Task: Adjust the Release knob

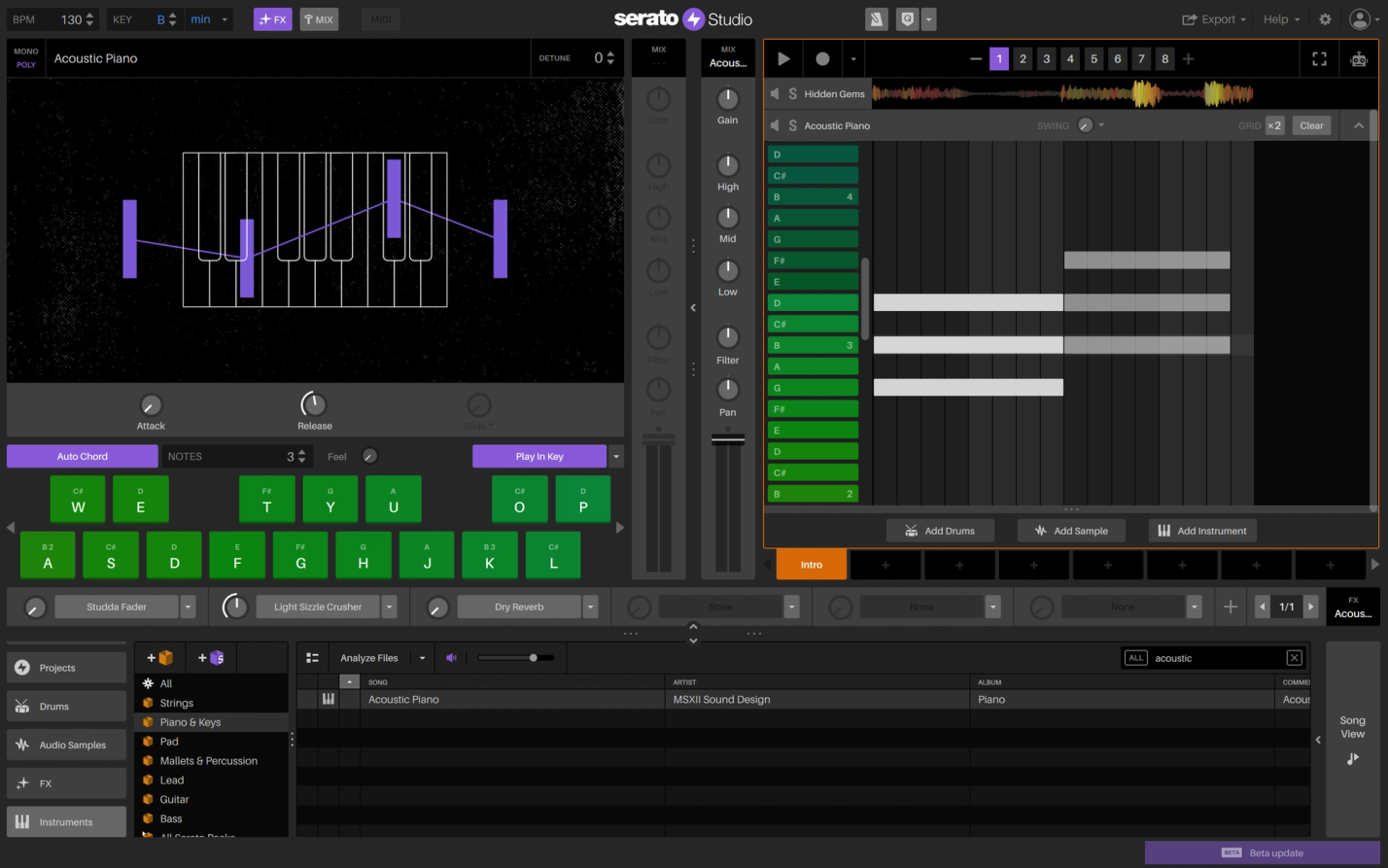Action: 313,404
